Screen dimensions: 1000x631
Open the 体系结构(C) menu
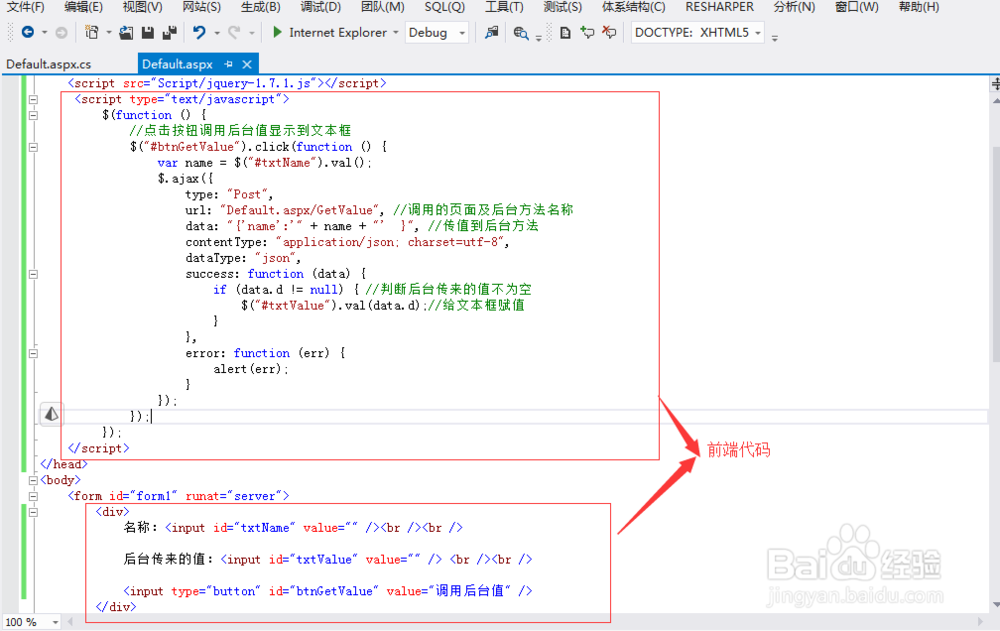click(633, 7)
